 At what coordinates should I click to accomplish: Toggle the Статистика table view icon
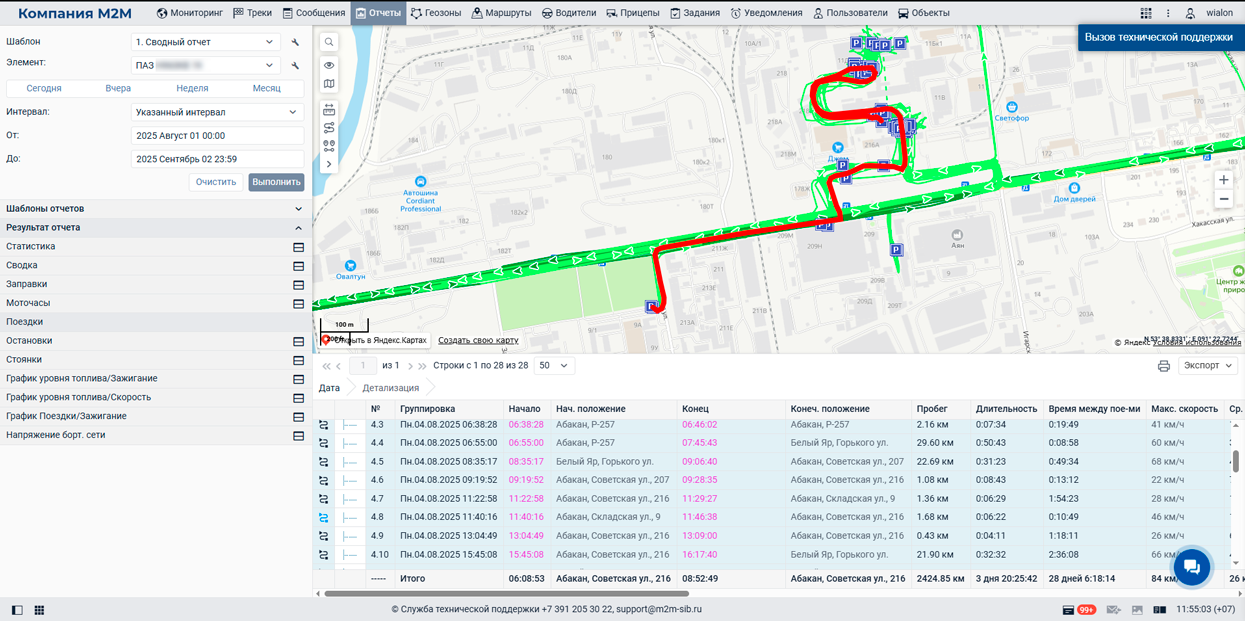pyautogui.click(x=298, y=247)
